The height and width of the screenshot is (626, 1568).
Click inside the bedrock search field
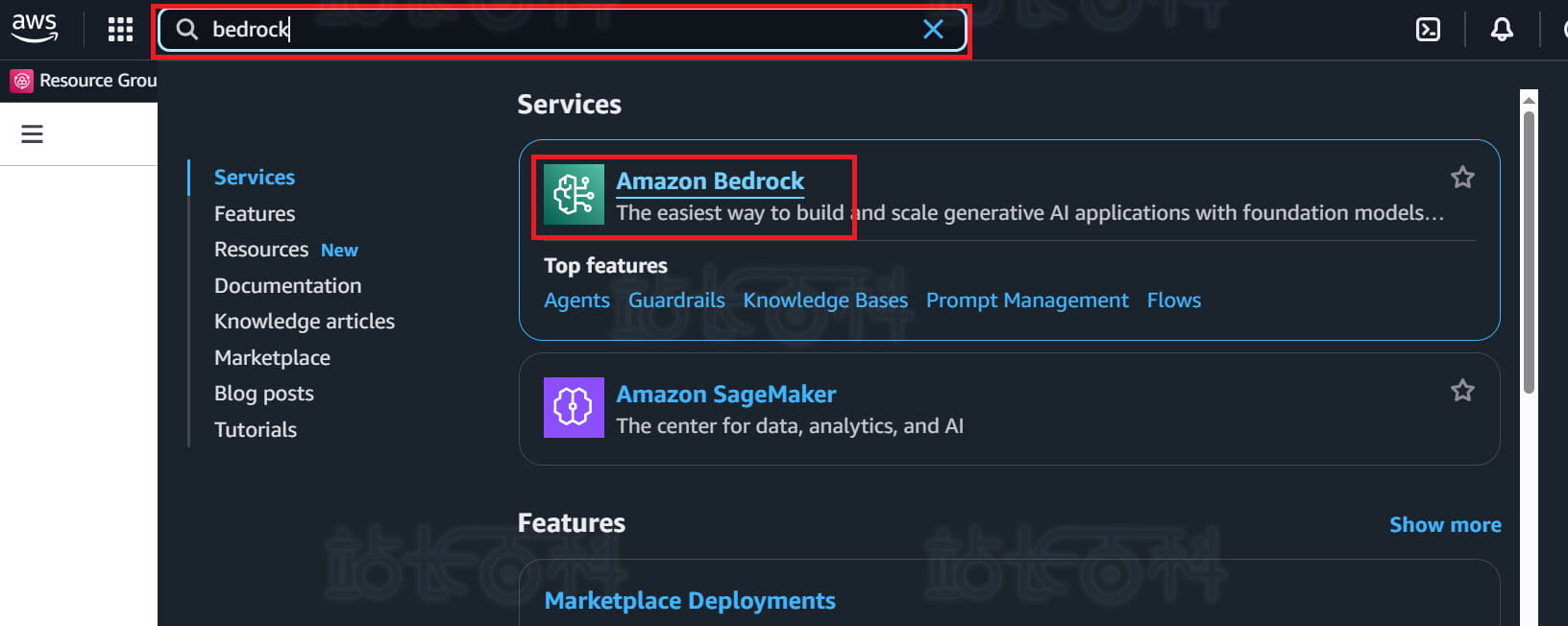click(557, 30)
